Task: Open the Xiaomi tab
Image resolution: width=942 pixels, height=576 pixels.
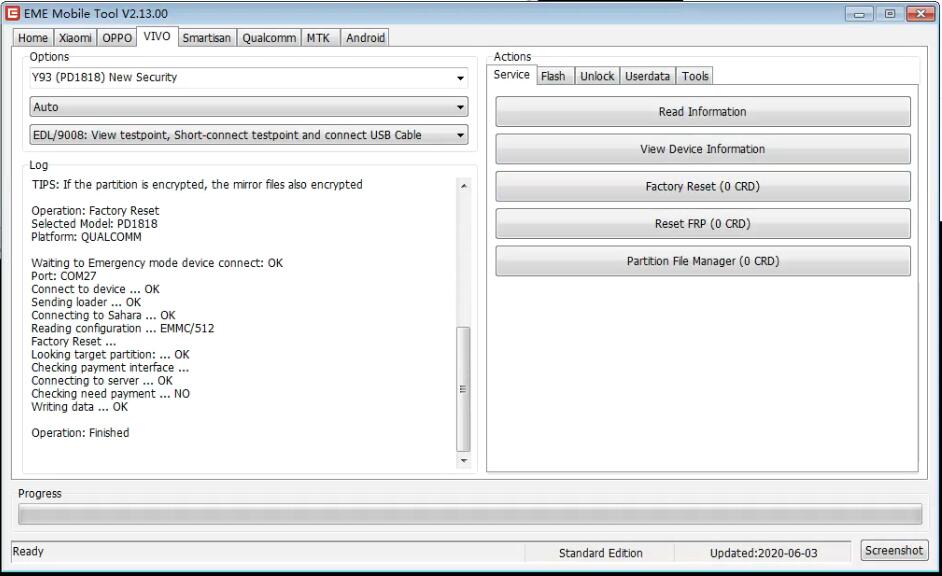Action: coord(75,38)
